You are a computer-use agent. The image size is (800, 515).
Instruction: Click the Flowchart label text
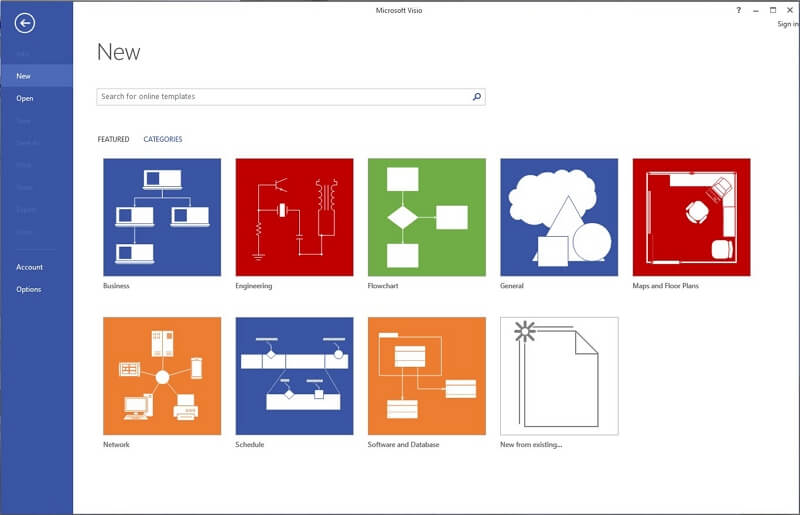[x=383, y=286]
